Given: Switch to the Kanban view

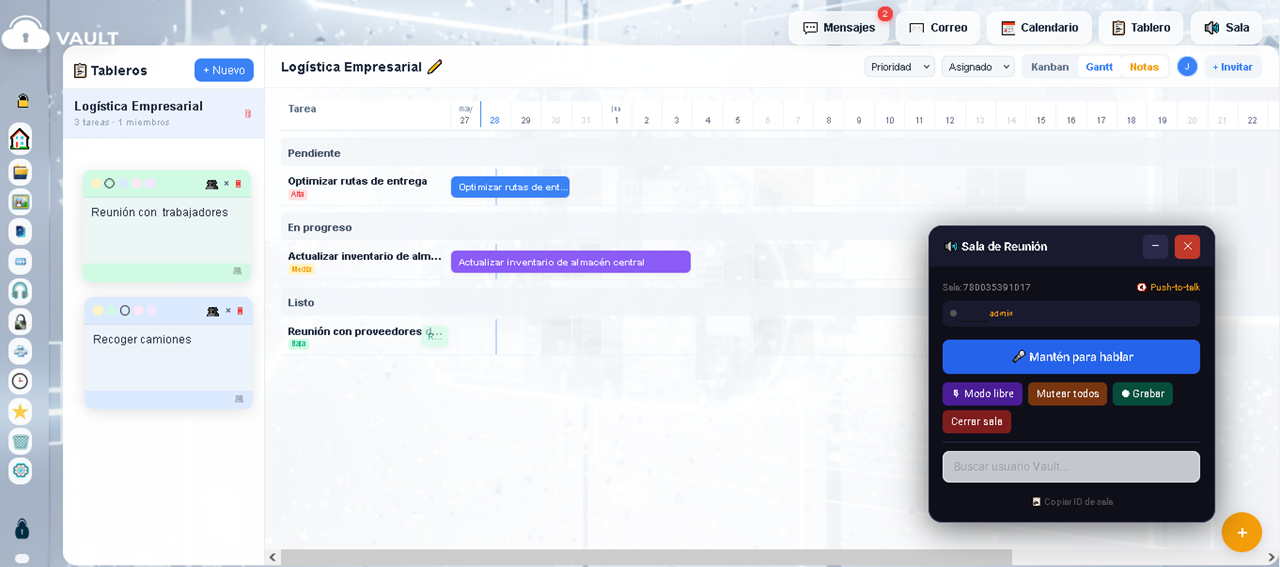Looking at the screenshot, I should tap(1050, 67).
